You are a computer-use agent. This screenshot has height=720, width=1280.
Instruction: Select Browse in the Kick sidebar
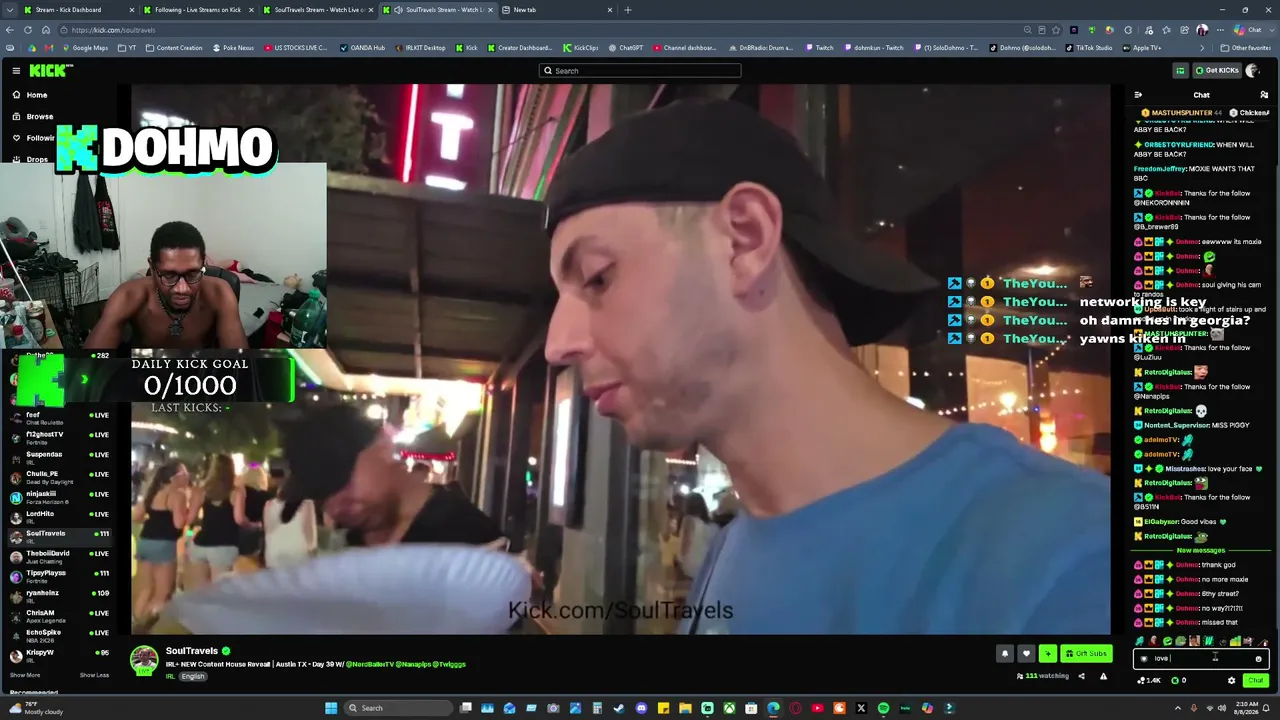(40, 117)
